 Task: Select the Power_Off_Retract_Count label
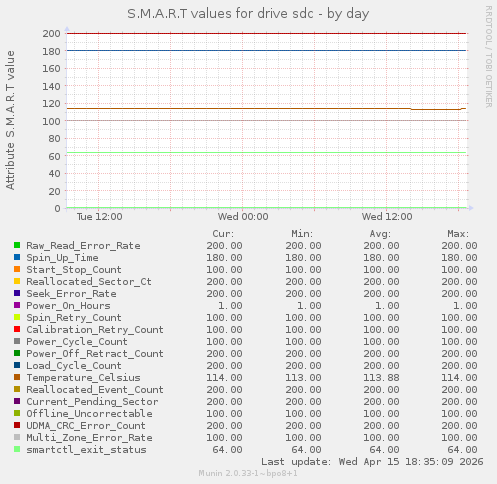[x=95, y=354]
